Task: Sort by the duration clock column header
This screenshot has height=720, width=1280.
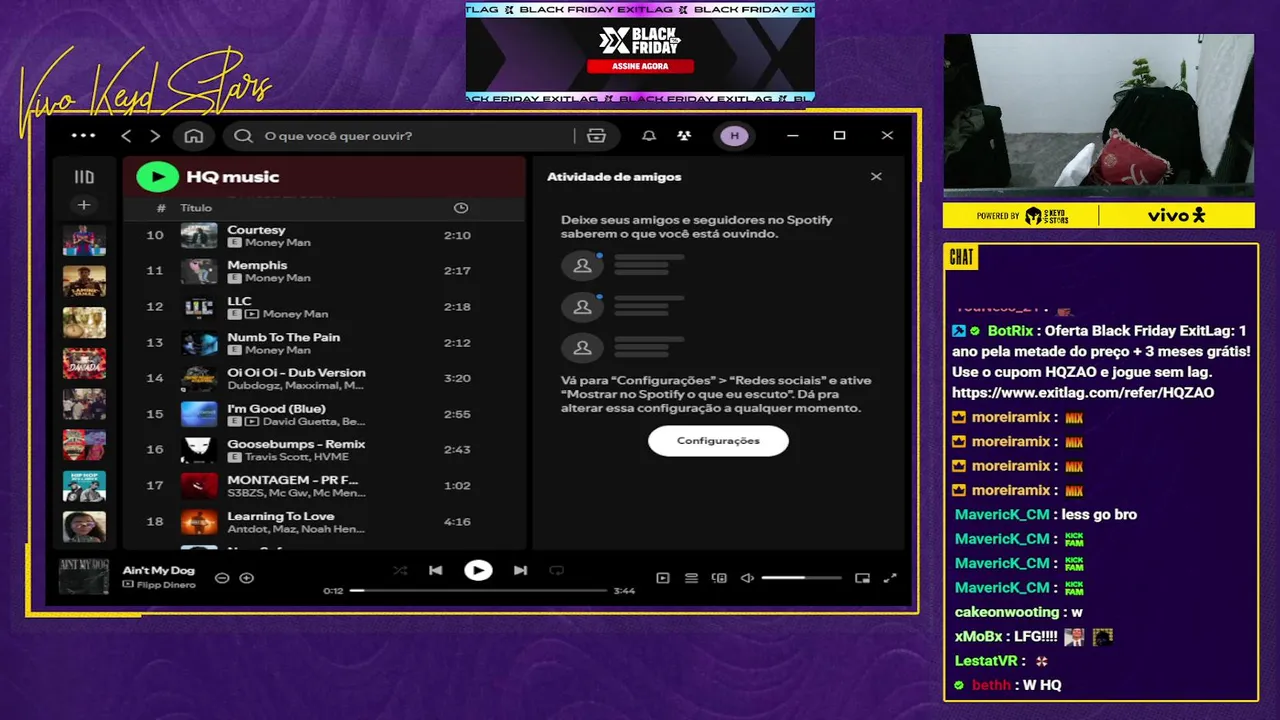Action: point(461,208)
